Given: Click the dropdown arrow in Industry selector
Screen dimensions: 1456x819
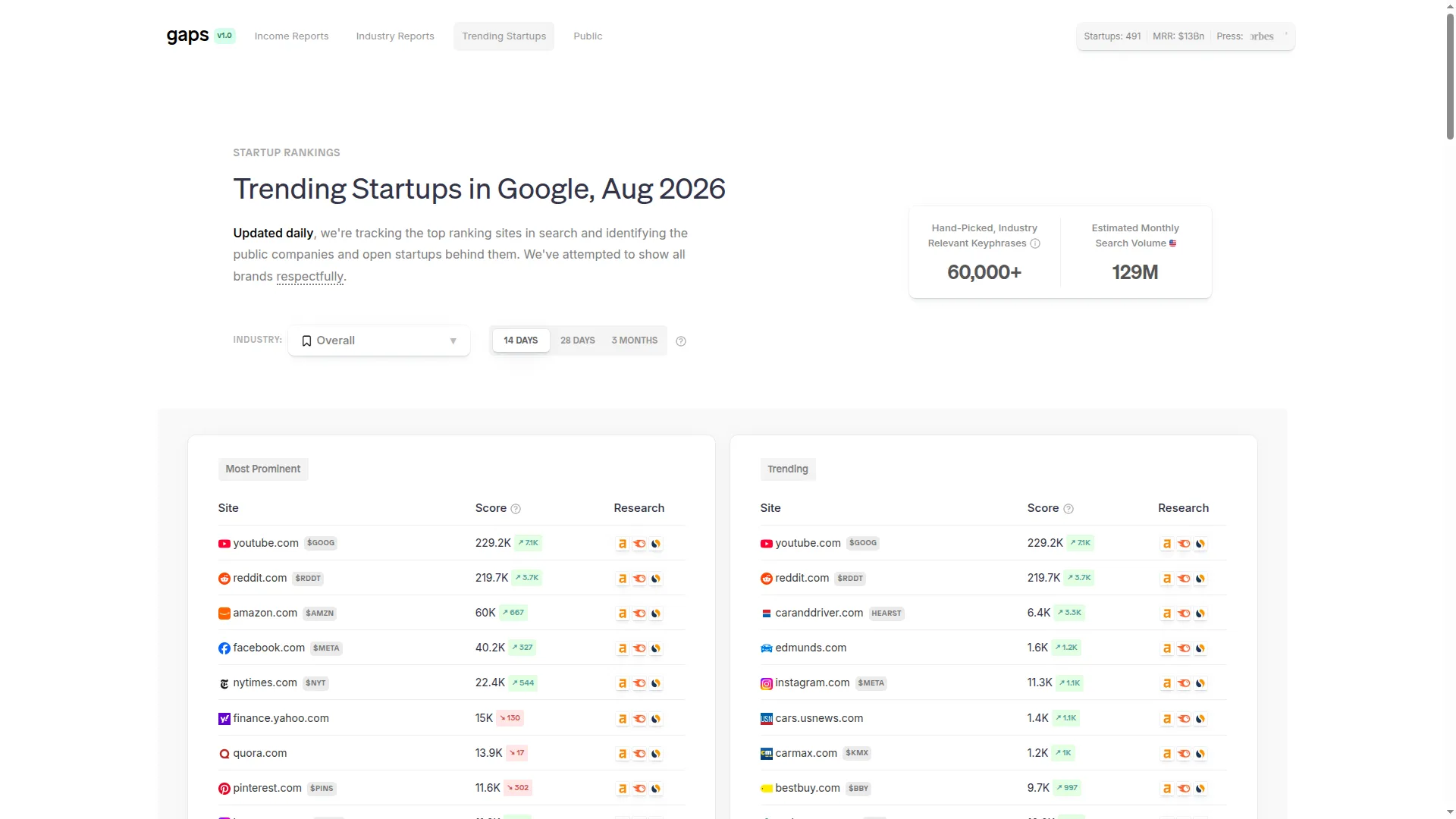Looking at the screenshot, I should pos(453,341).
